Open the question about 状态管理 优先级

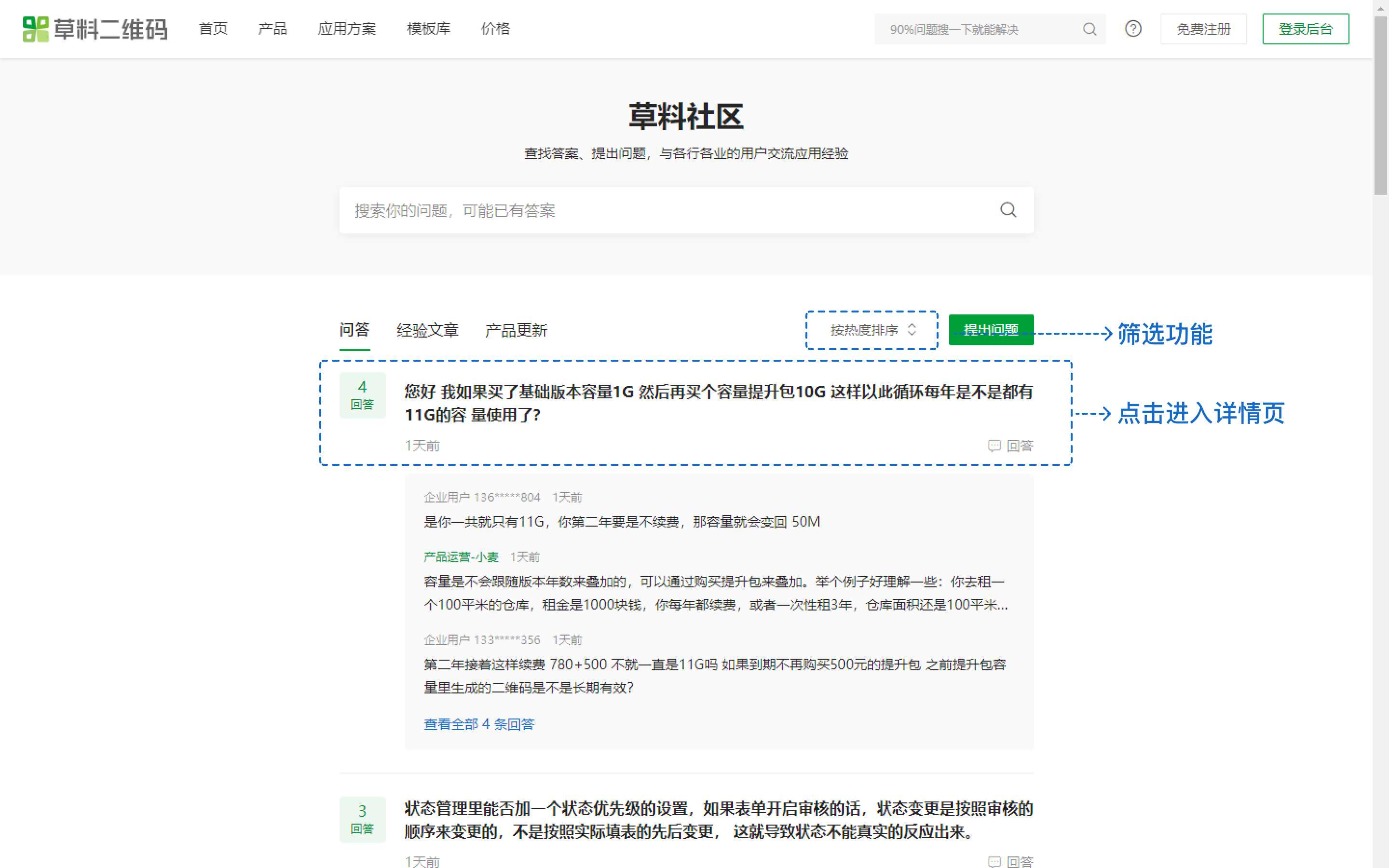click(719, 820)
